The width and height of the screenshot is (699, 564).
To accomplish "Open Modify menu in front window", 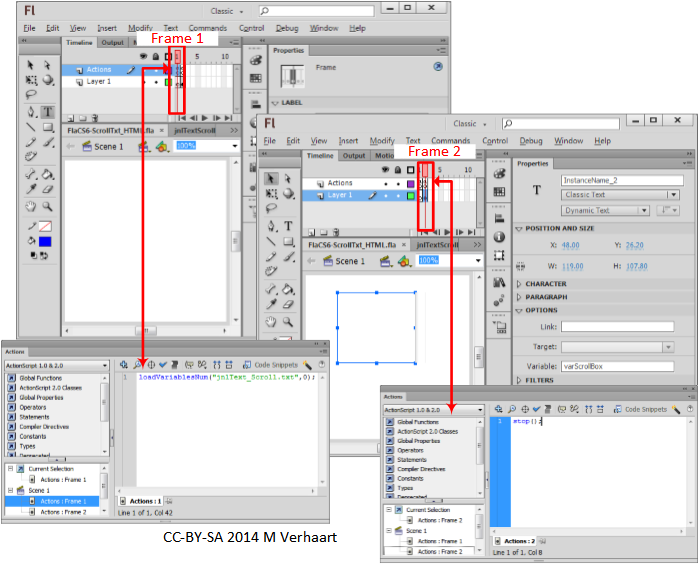I will [x=382, y=141].
